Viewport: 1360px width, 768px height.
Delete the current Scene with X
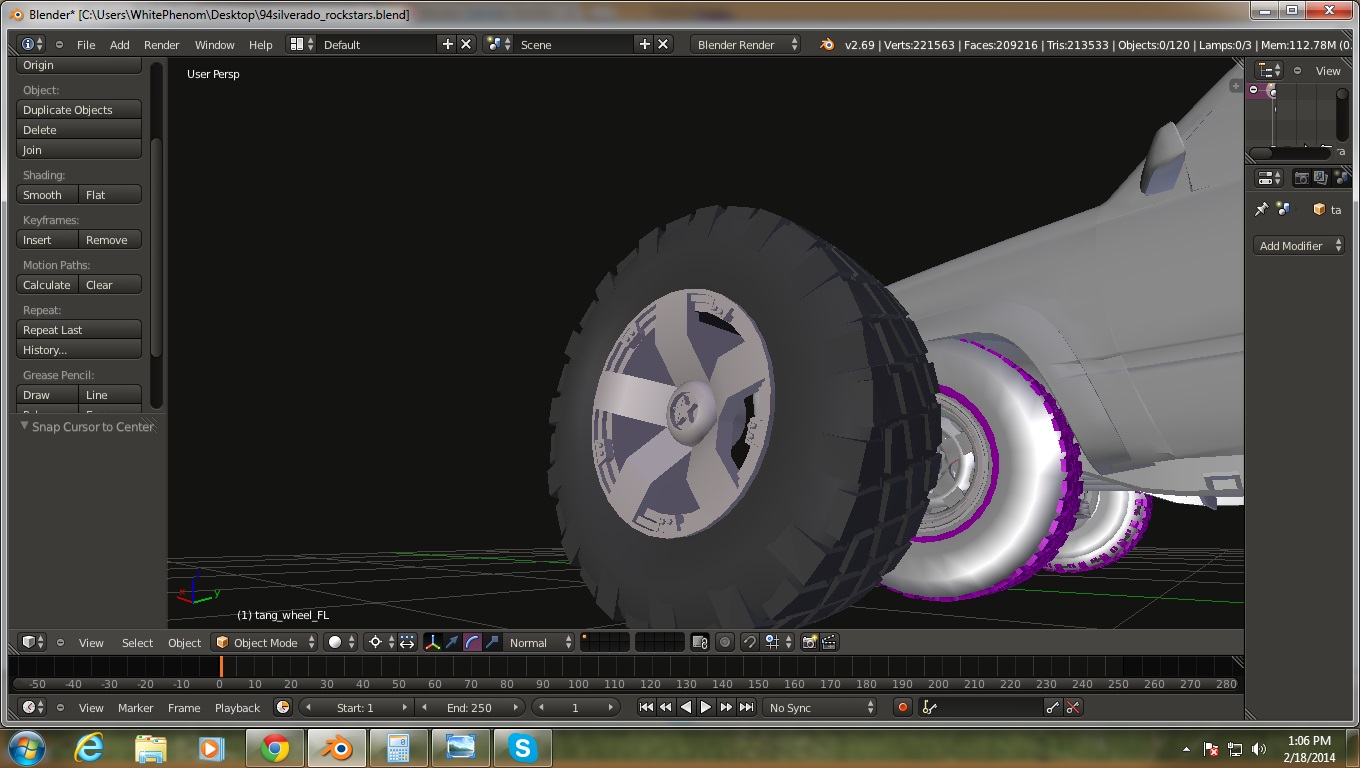tap(663, 44)
